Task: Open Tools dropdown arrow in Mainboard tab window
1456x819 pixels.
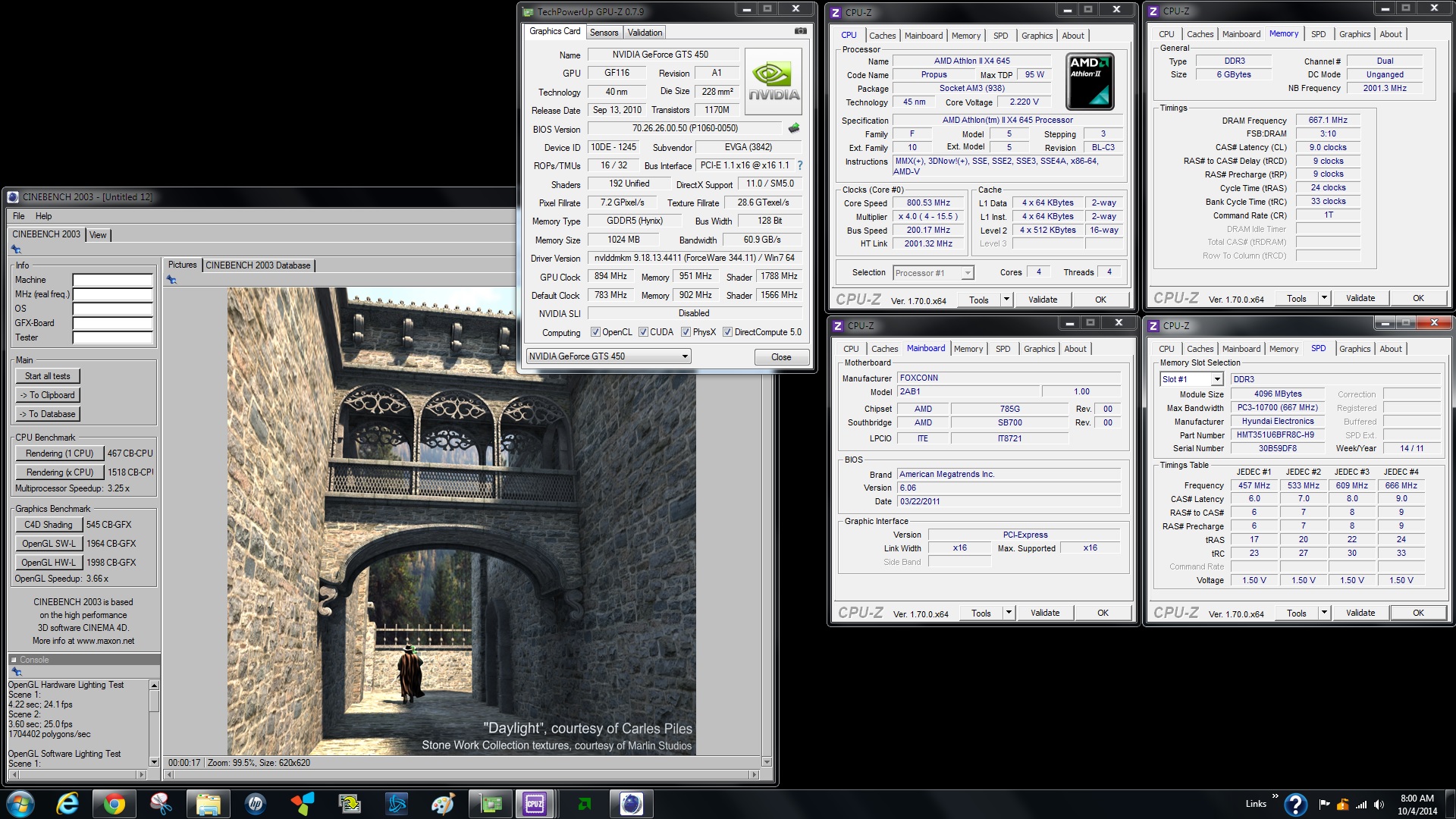Action: [1009, 613]
